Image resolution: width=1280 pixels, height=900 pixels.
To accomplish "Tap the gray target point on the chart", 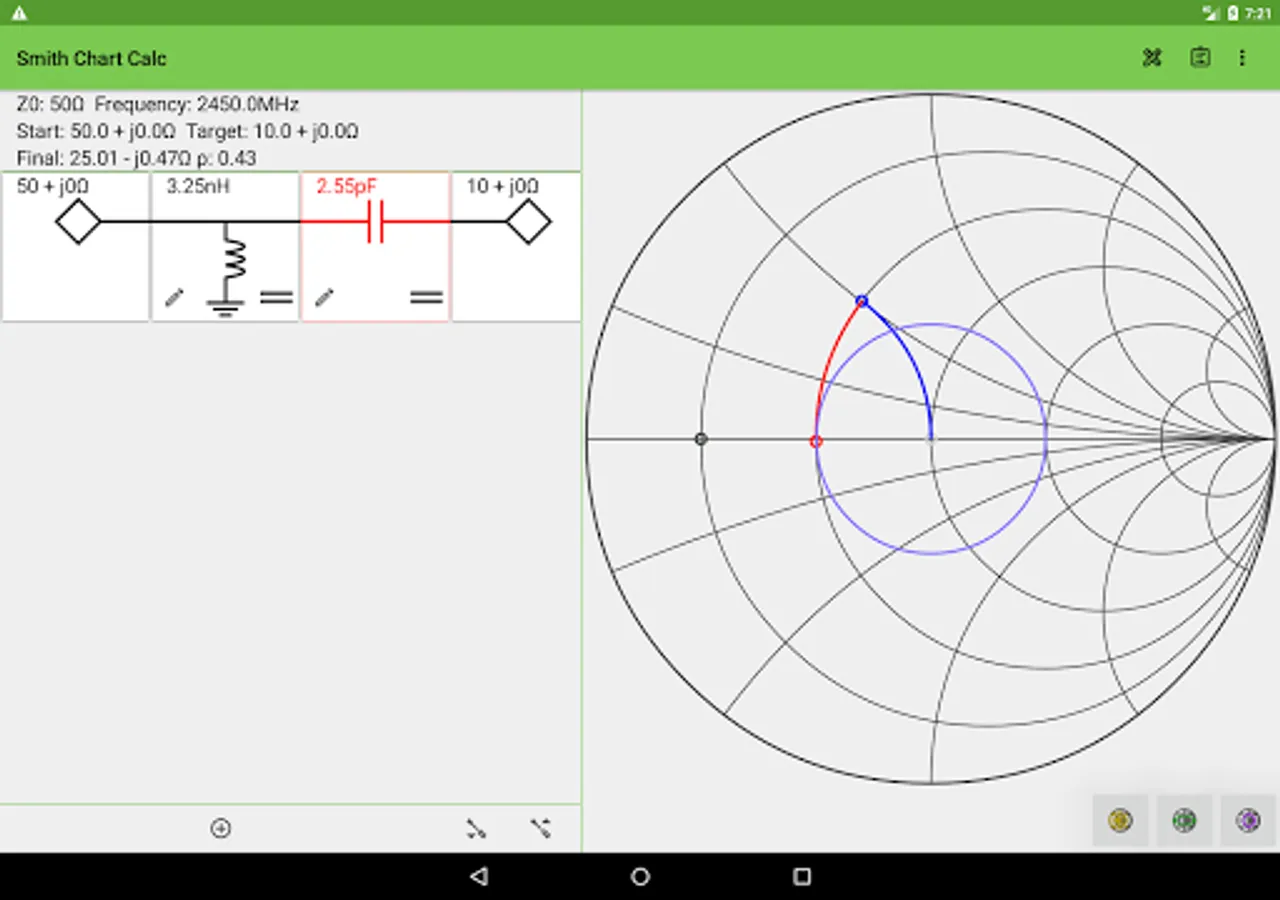I will (x=701, y=439).
